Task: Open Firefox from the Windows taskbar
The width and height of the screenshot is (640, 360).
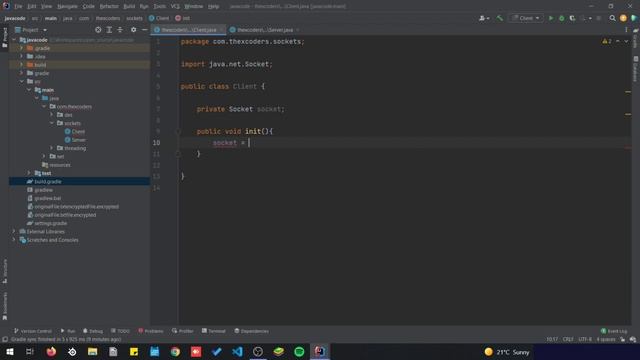Action: (51, 351)
